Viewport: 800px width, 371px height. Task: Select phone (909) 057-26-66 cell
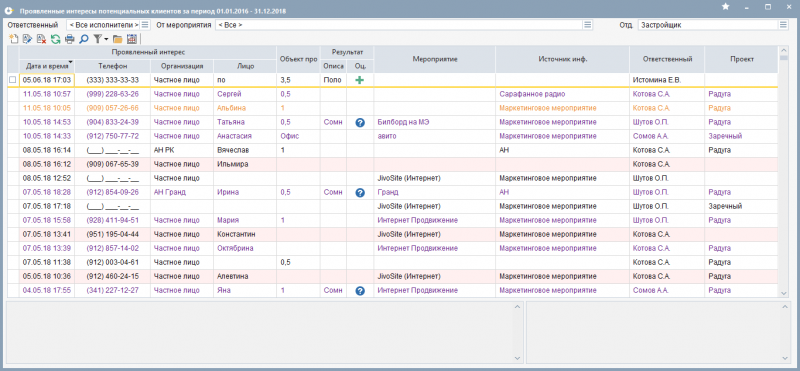(112, 108)
